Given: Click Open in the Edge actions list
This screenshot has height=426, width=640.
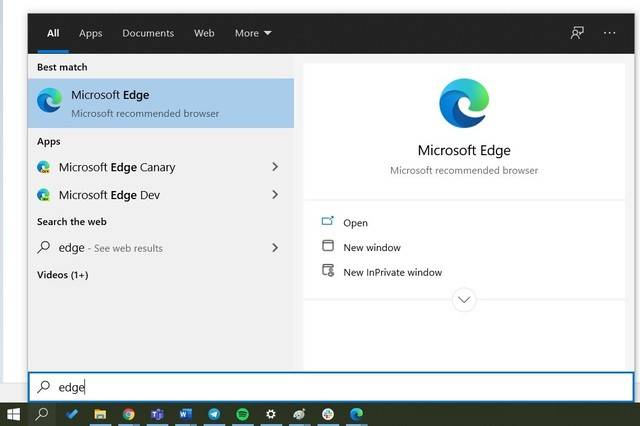Looking at the screenshot, I should [355, 223].
